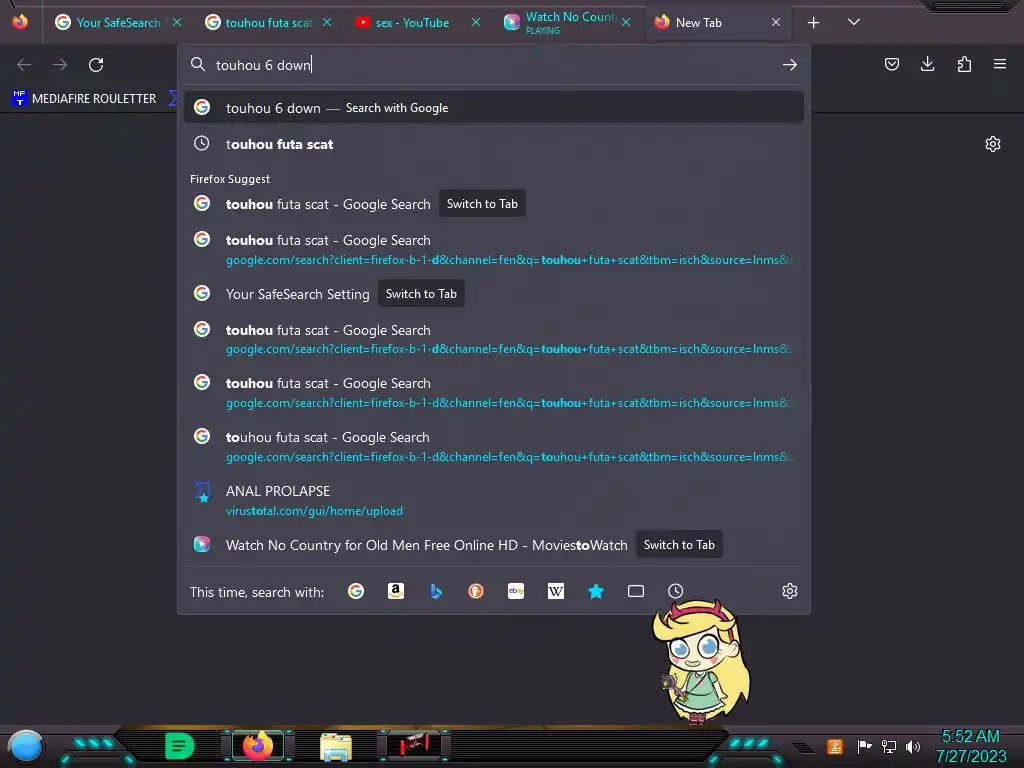Click Firefox icon on the taskbar
Image resolution: width=1024 pixels, height=768 pixels.
(258, 745)
